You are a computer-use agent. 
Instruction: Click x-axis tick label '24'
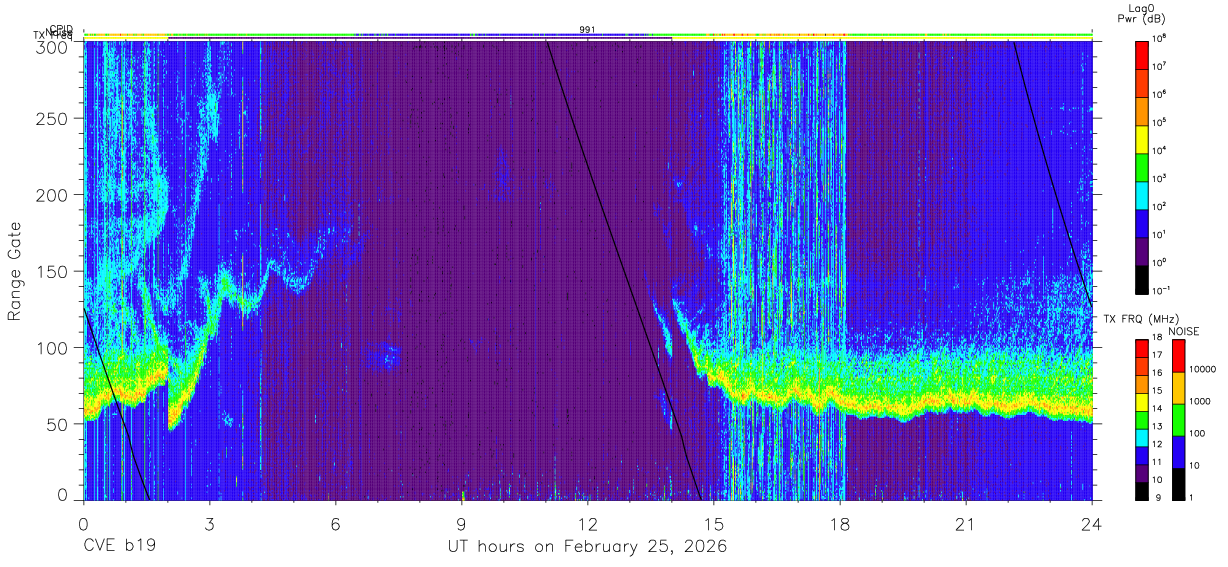[x=1091, y=525]
